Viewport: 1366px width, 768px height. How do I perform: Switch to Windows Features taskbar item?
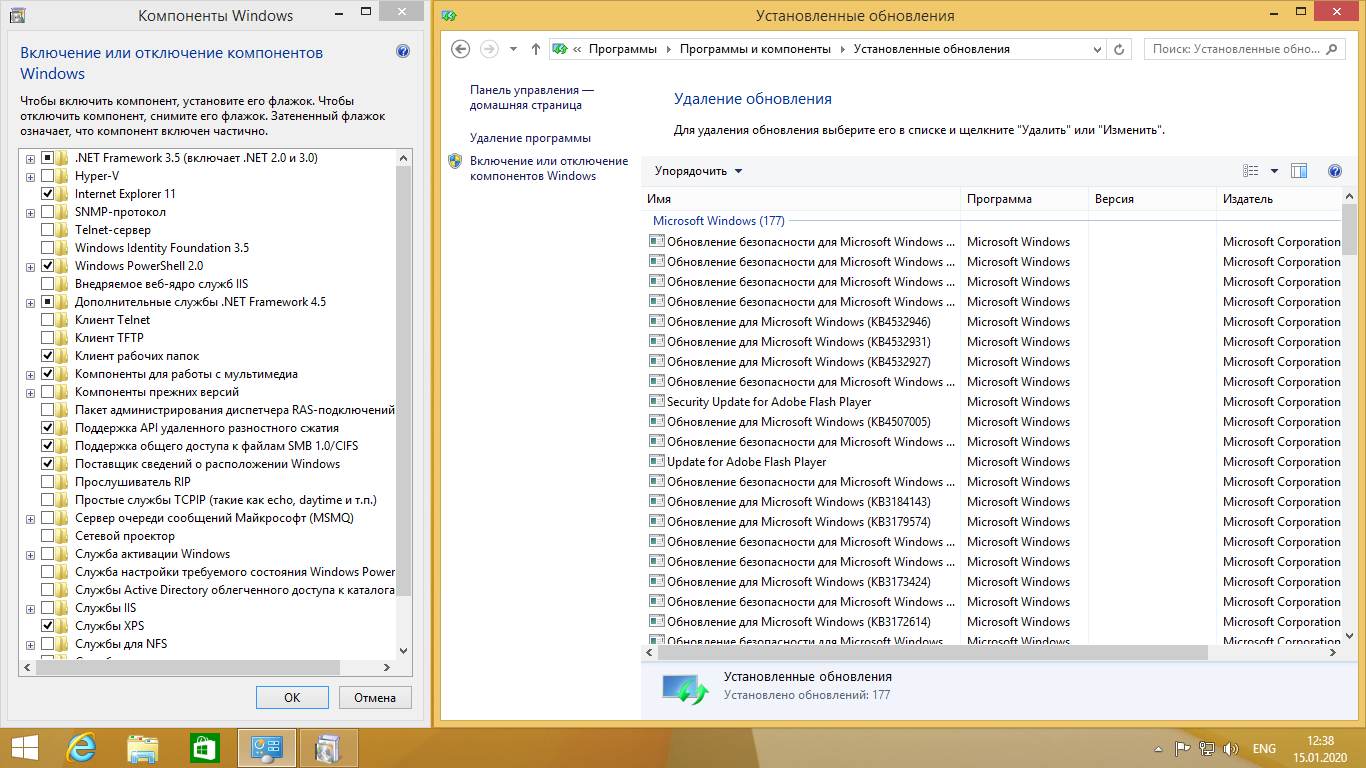tap(328, 748)
